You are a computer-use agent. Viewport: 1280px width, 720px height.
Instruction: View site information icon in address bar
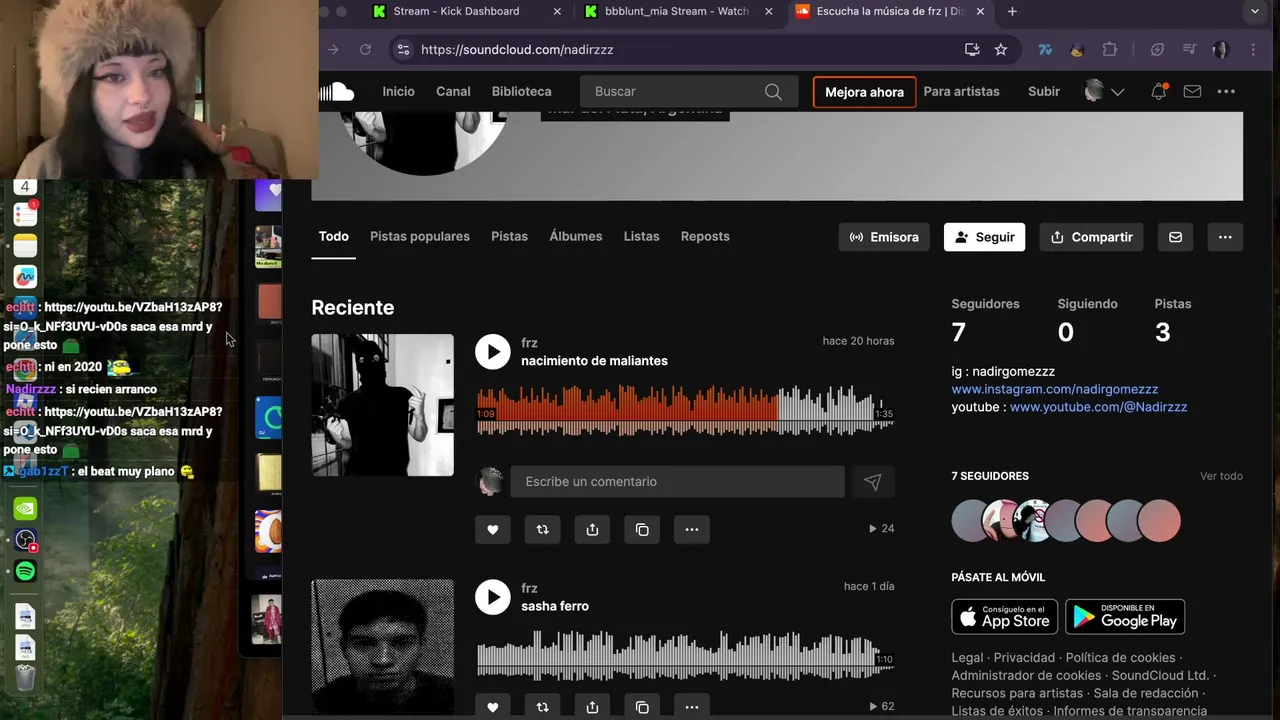(x=403, y=49)
